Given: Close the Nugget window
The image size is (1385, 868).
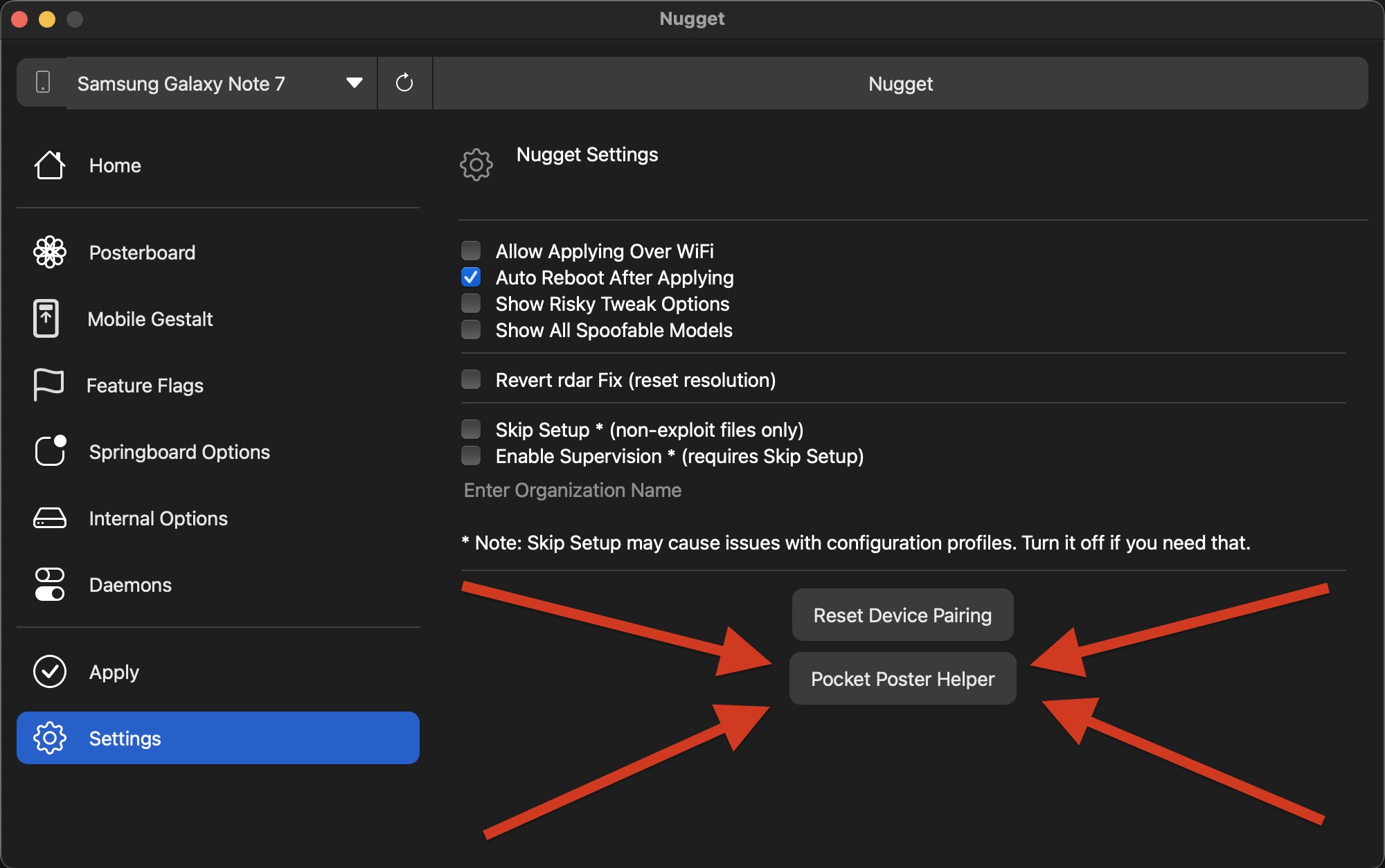Looking at the screenshot, I should [x=19, y=19].
